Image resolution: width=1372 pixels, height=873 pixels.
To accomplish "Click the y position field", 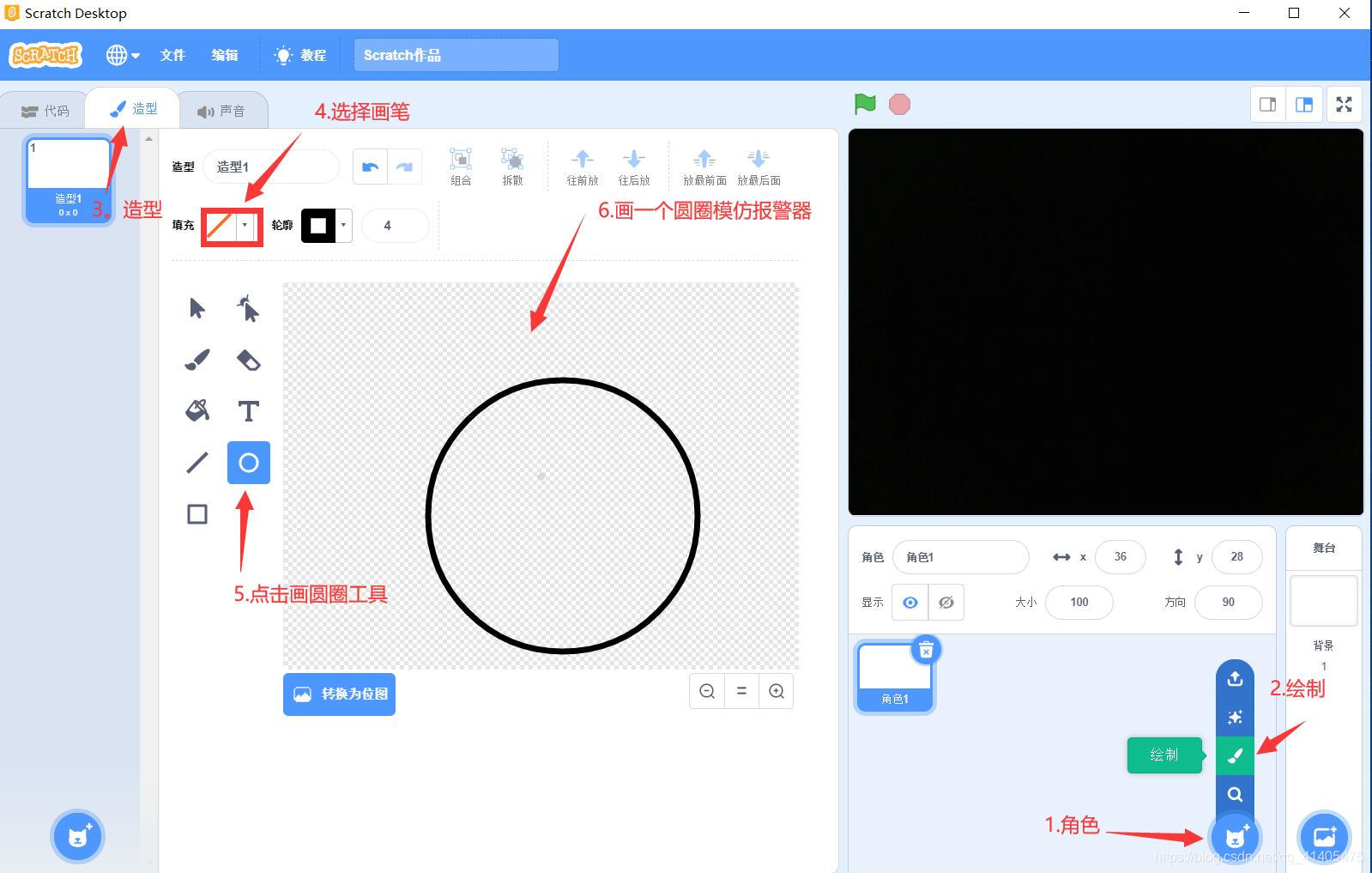I will [x=1236, y=556].
